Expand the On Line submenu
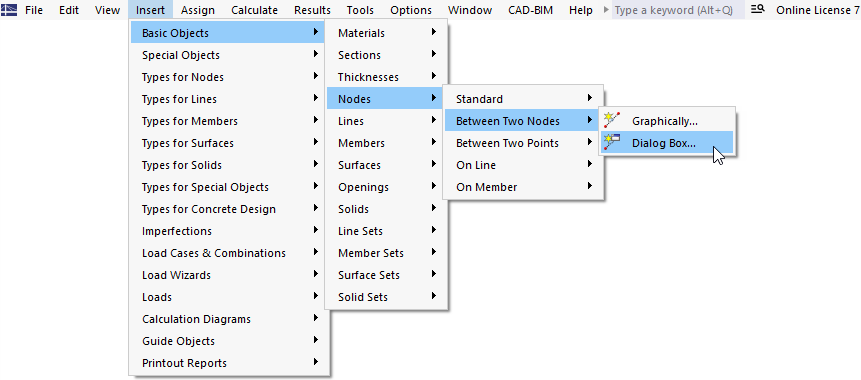 (x=523, y=165)
